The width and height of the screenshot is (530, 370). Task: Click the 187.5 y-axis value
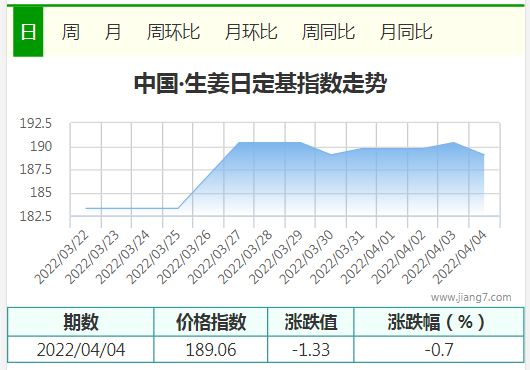coord(36,169)
